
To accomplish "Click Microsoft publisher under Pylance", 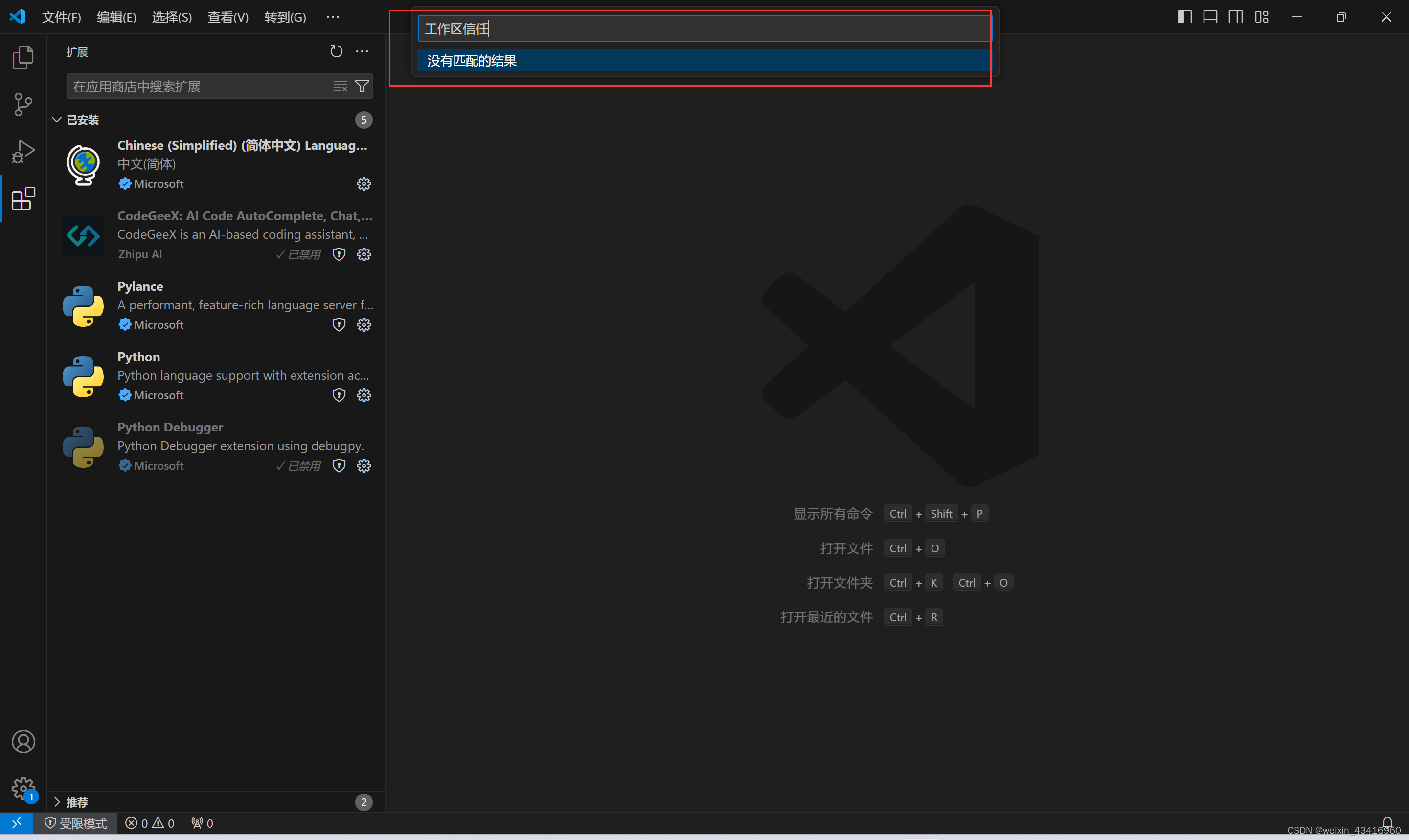I will pos(159,324).
